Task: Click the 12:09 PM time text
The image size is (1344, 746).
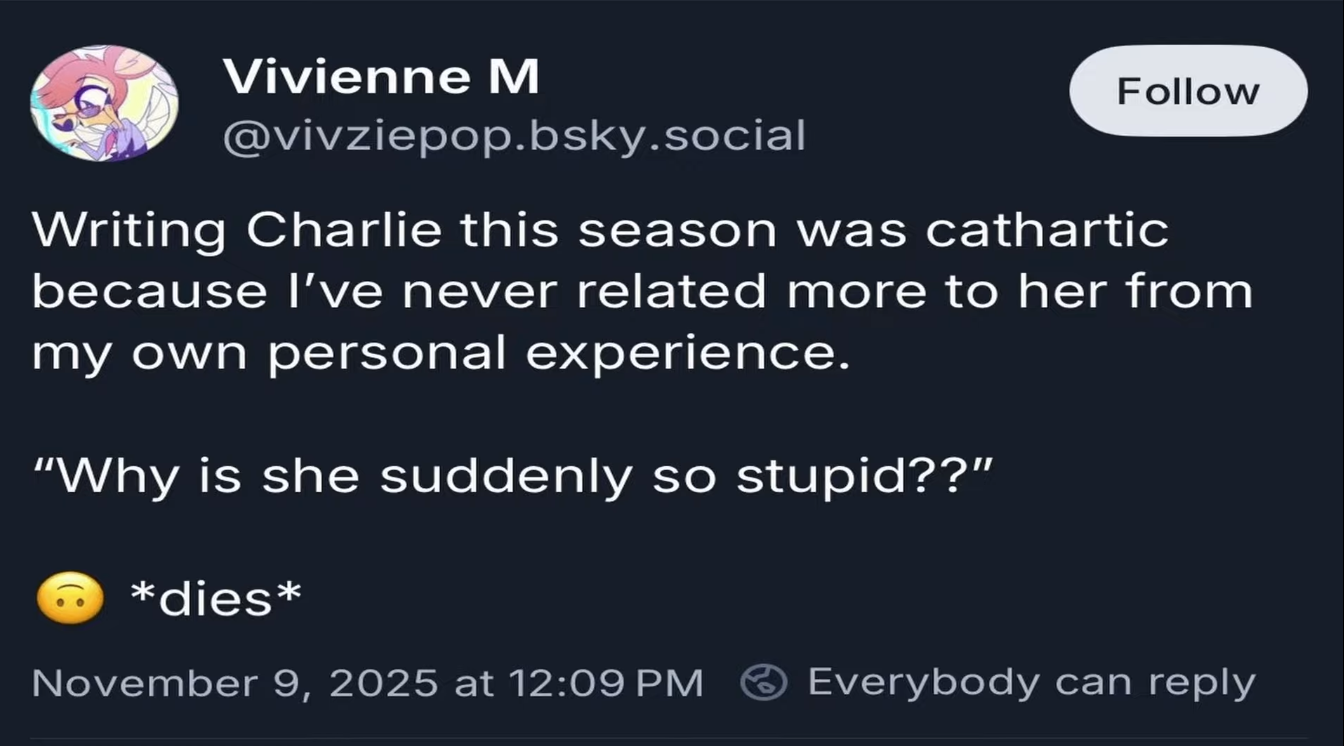Action: [x=606, y=683]
